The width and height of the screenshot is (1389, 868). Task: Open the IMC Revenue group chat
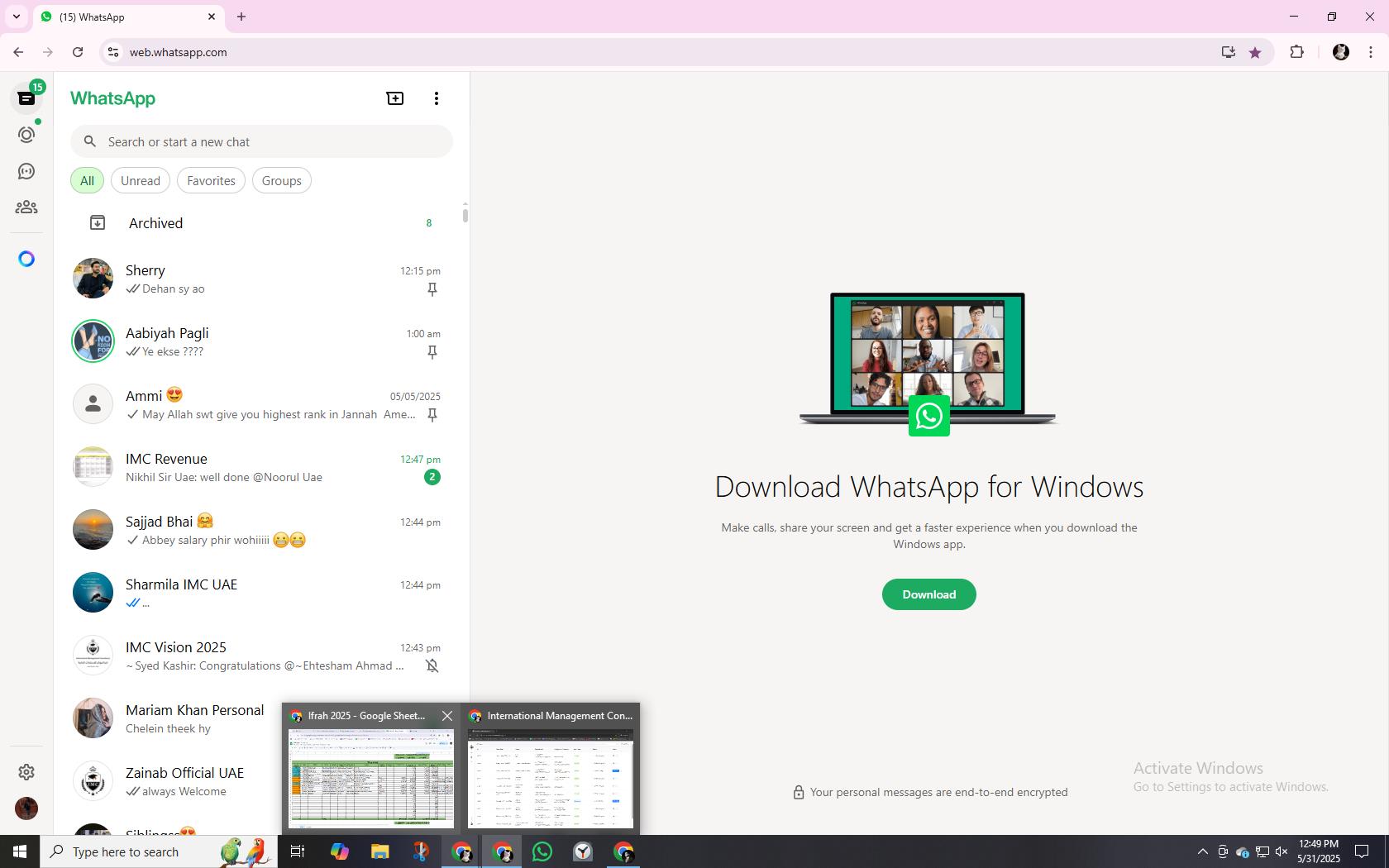pyautogui.click(x=261, y=467)
